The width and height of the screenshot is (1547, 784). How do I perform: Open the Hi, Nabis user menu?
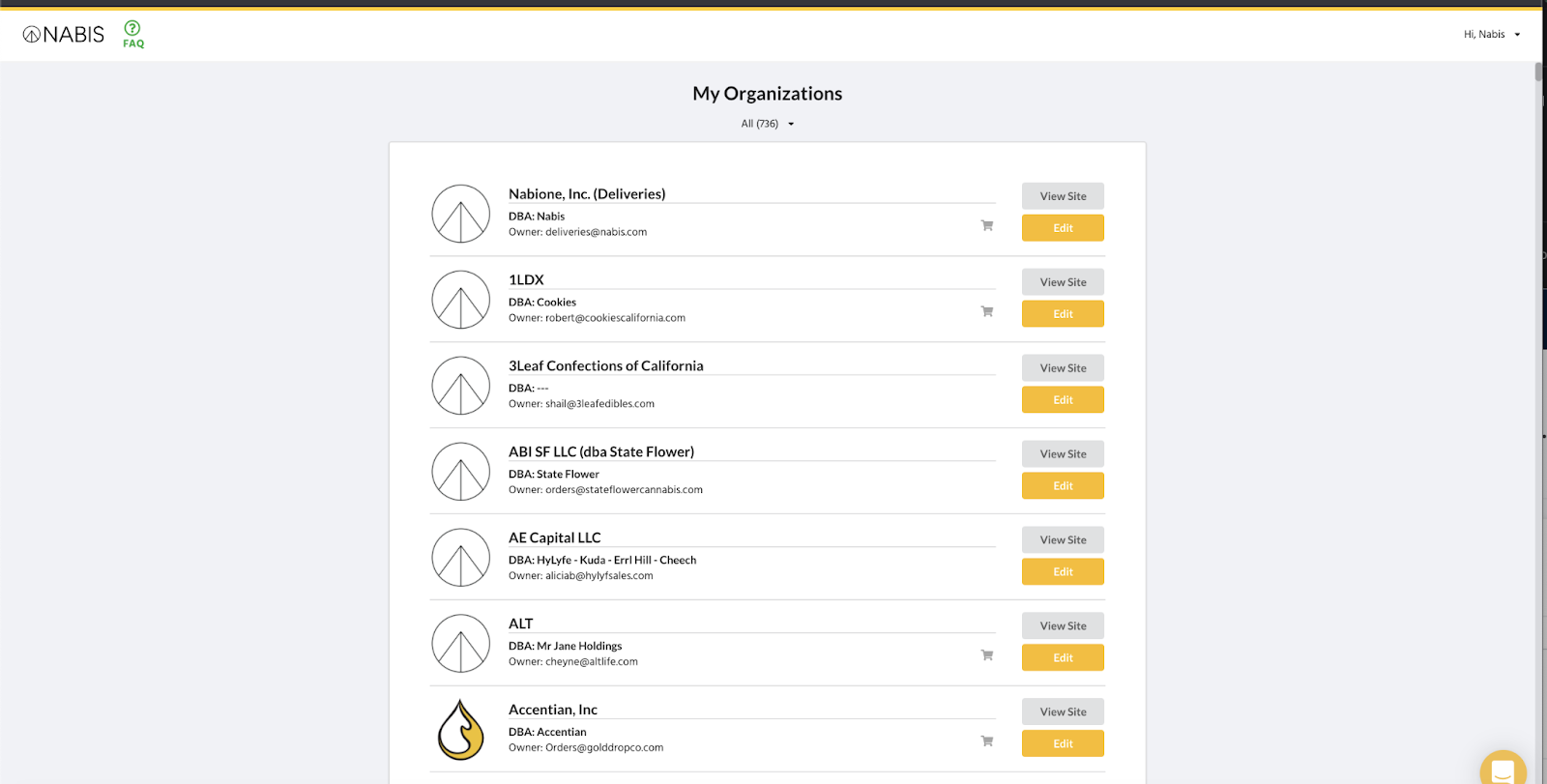pyautogui.click(x=1491, y=35)
